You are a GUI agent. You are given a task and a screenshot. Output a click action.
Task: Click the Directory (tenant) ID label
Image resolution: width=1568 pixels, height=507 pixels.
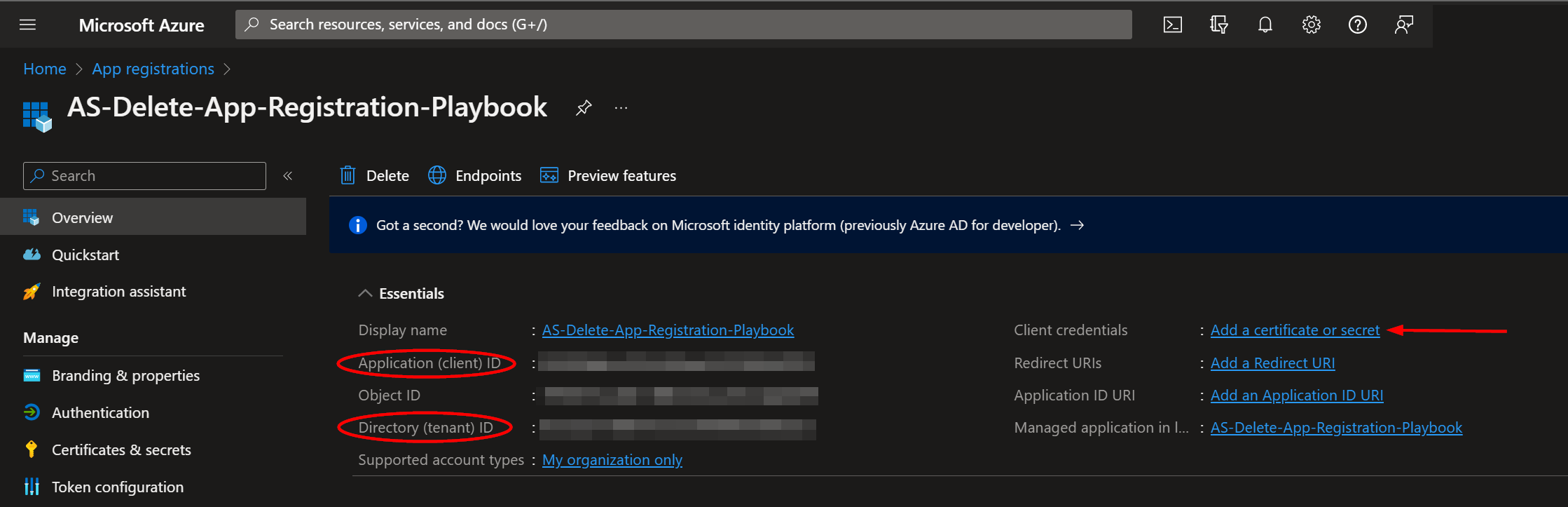[425, 428]
